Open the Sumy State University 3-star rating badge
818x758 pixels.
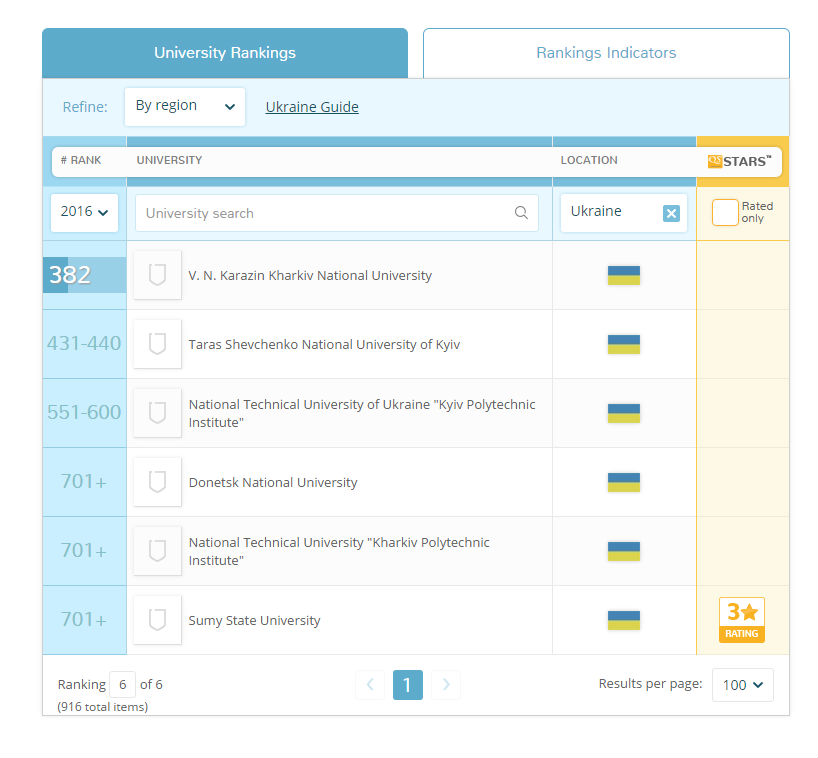pyautogui.click(x=741, y=619)
